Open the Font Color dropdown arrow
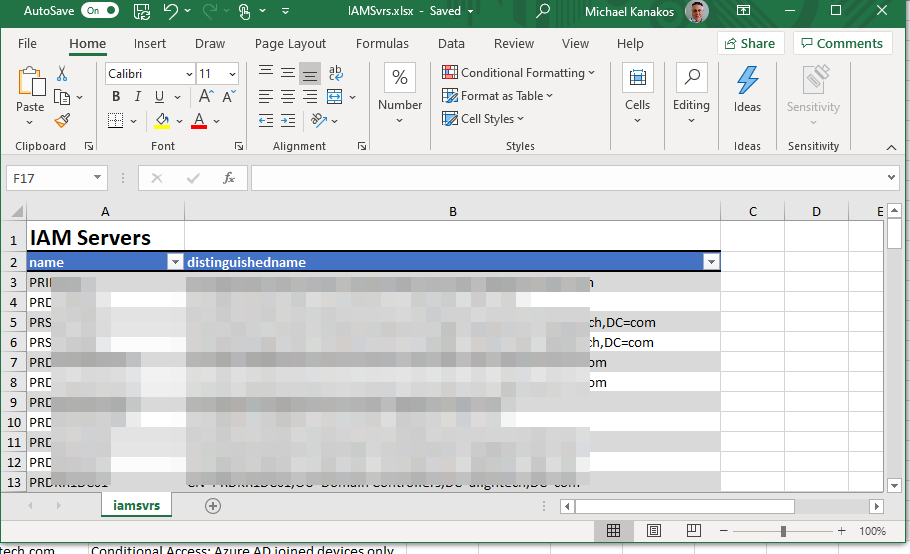 216,121
